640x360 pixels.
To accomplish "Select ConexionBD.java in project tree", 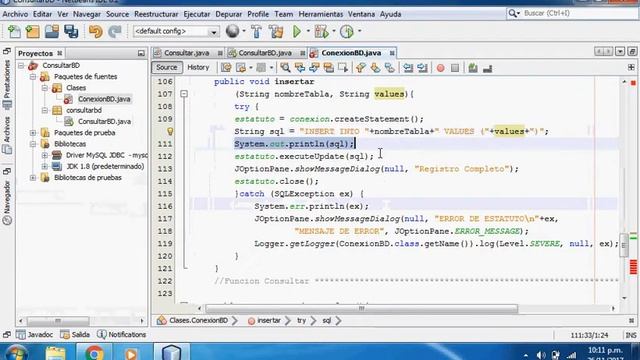I will tap(104, 99).
